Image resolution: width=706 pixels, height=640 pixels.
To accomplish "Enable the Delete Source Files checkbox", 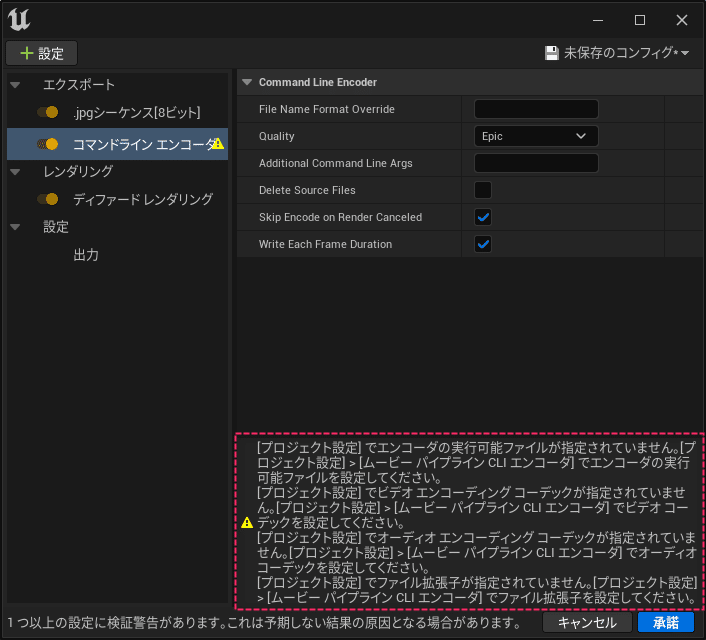I will [x=483, y=190].
